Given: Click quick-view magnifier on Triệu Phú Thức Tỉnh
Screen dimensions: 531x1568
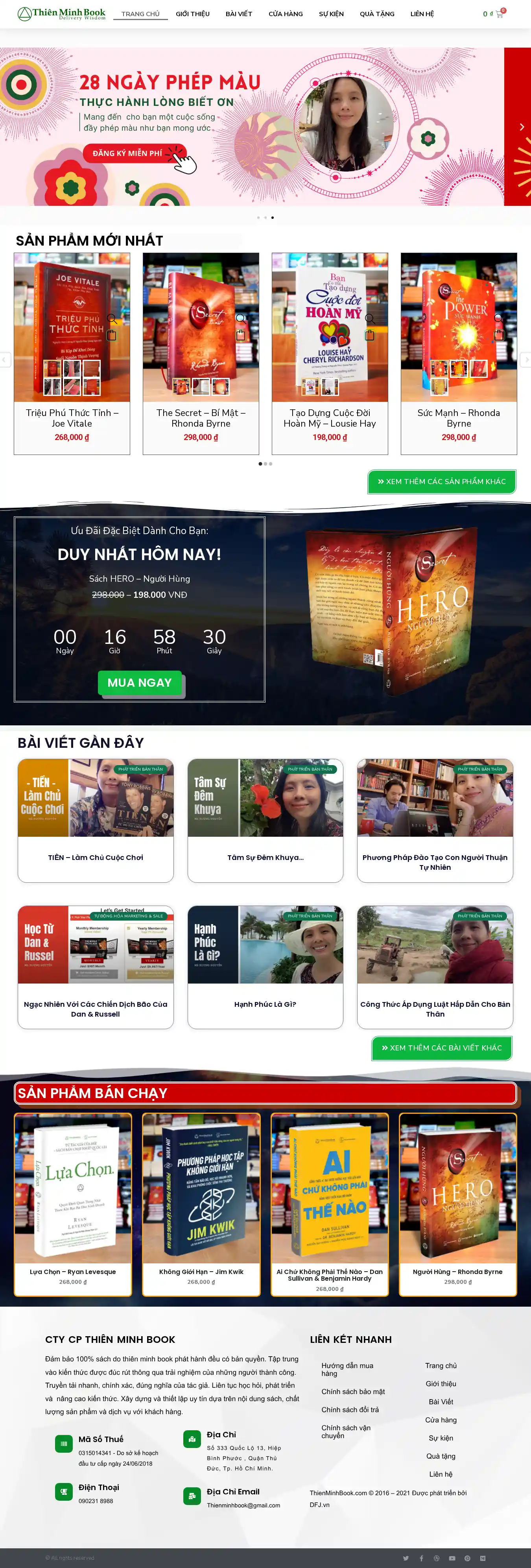Looking at the screenshot, I should coord(112,319).
